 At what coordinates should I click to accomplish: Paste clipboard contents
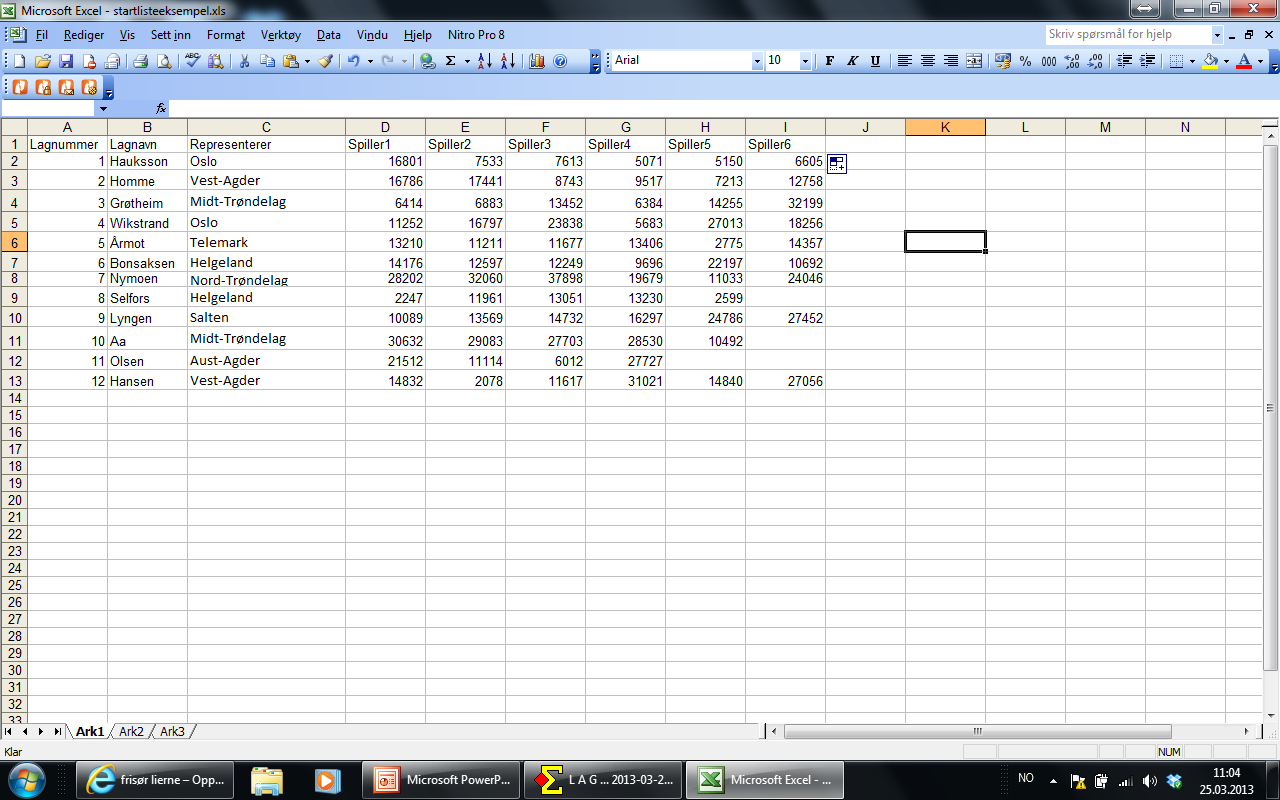[x=290, y=61]
